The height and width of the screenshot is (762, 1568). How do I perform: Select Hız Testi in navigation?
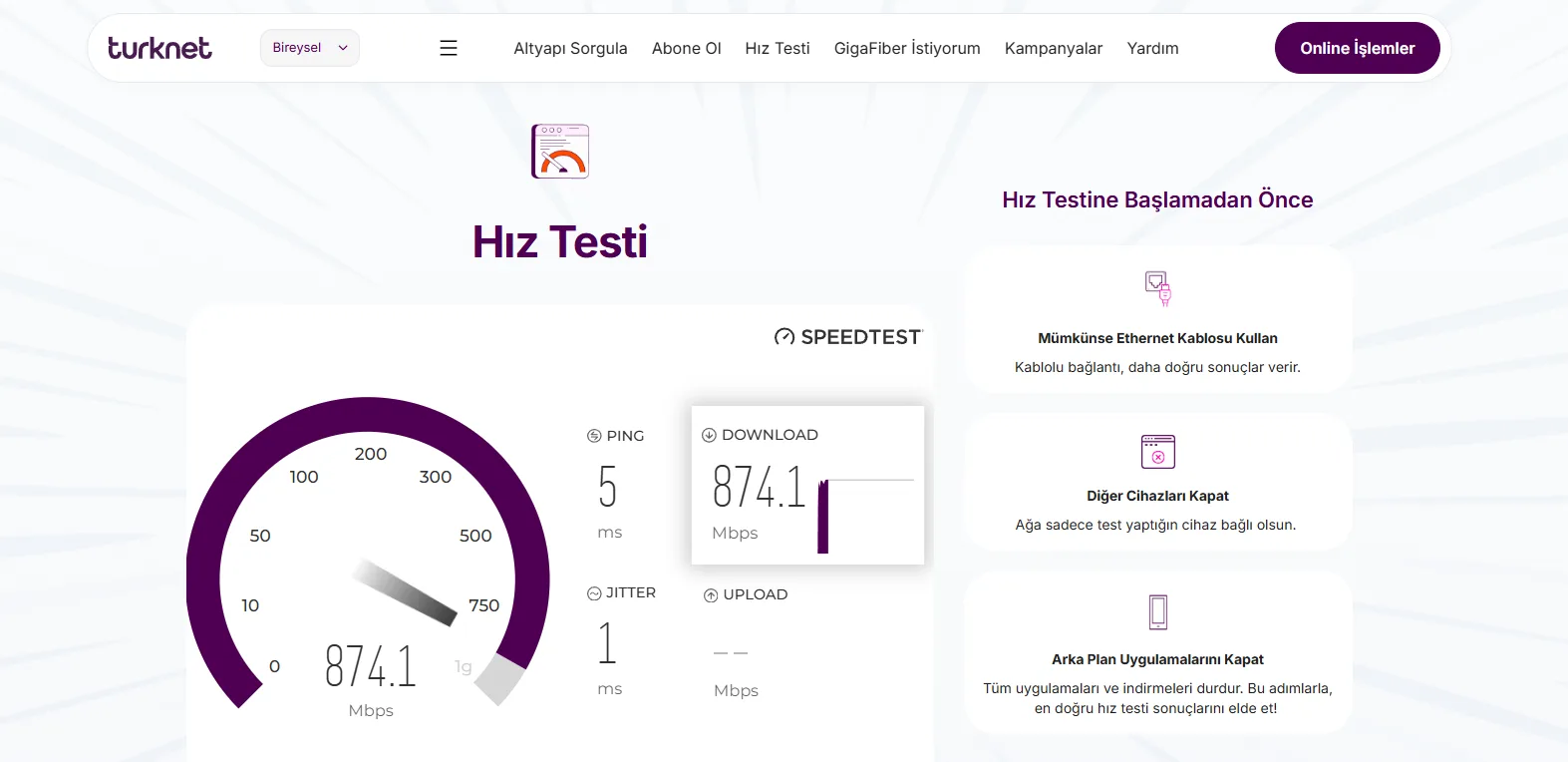point(778,48)
